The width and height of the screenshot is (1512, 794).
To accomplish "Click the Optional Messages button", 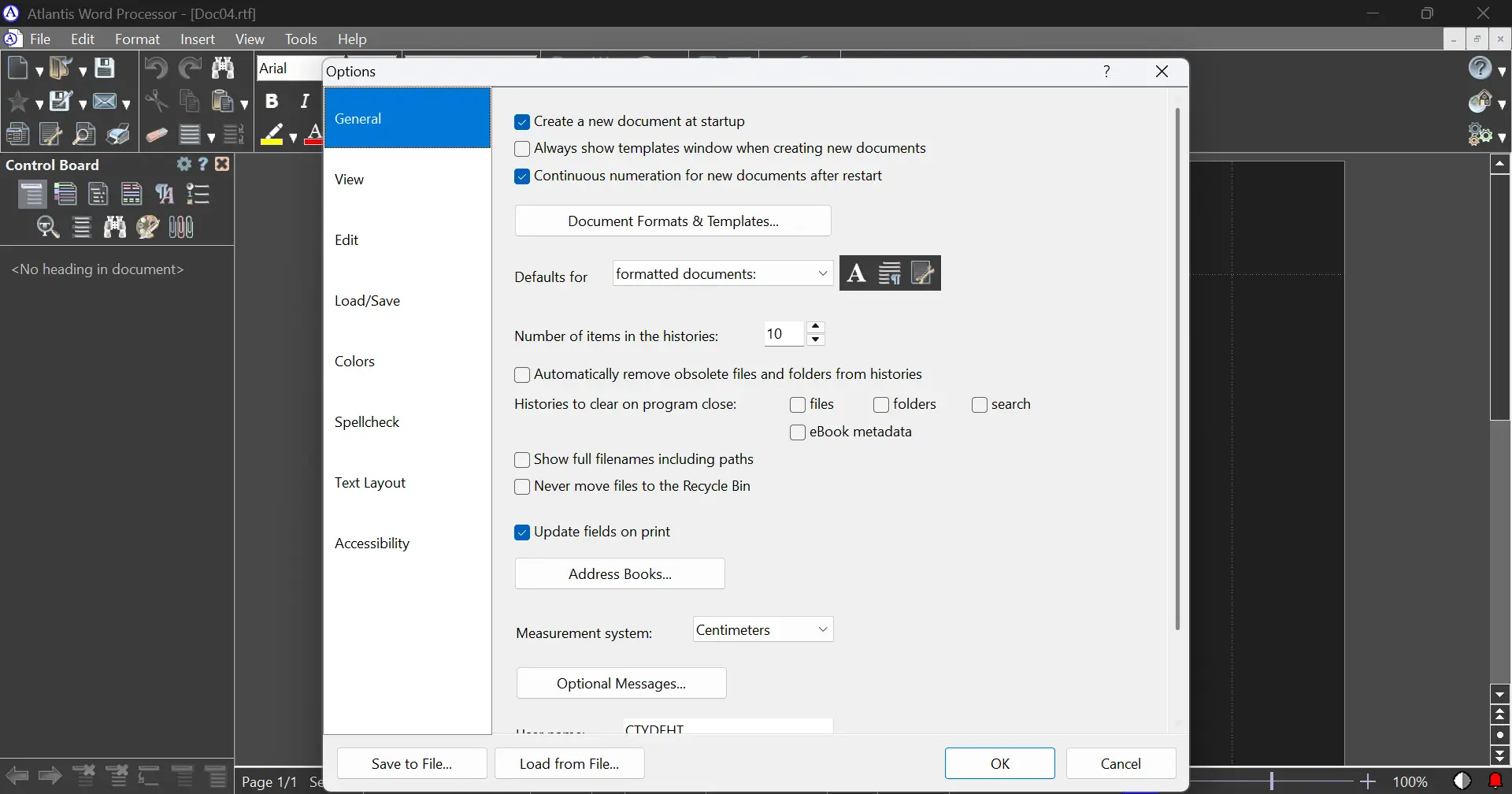I will tap(621, 684).
